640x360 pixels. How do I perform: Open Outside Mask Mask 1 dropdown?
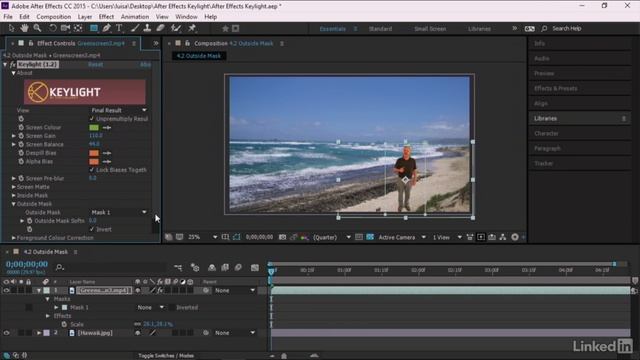point(118,212)
